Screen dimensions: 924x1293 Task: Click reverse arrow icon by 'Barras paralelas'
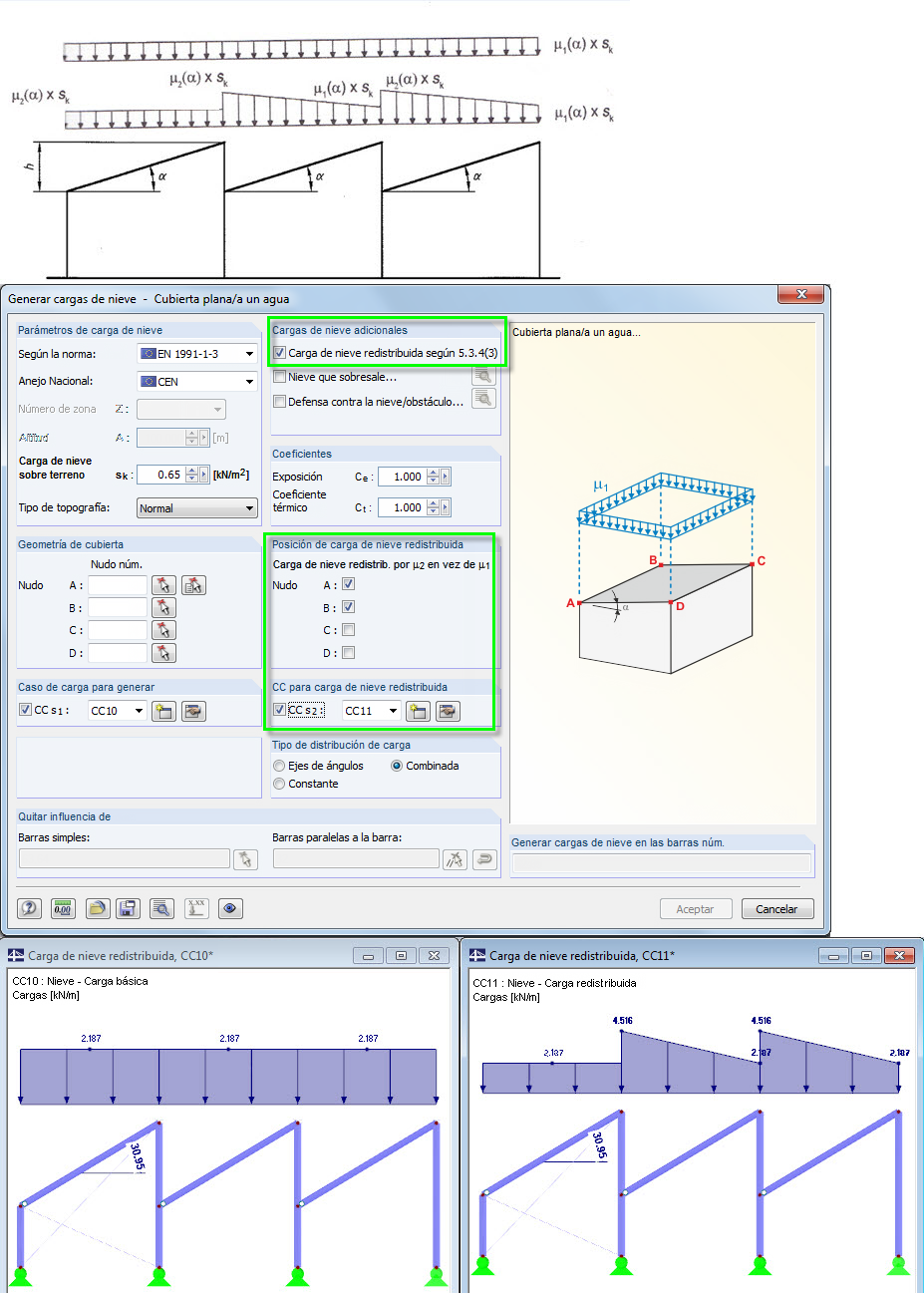click(x=484, y=859)
